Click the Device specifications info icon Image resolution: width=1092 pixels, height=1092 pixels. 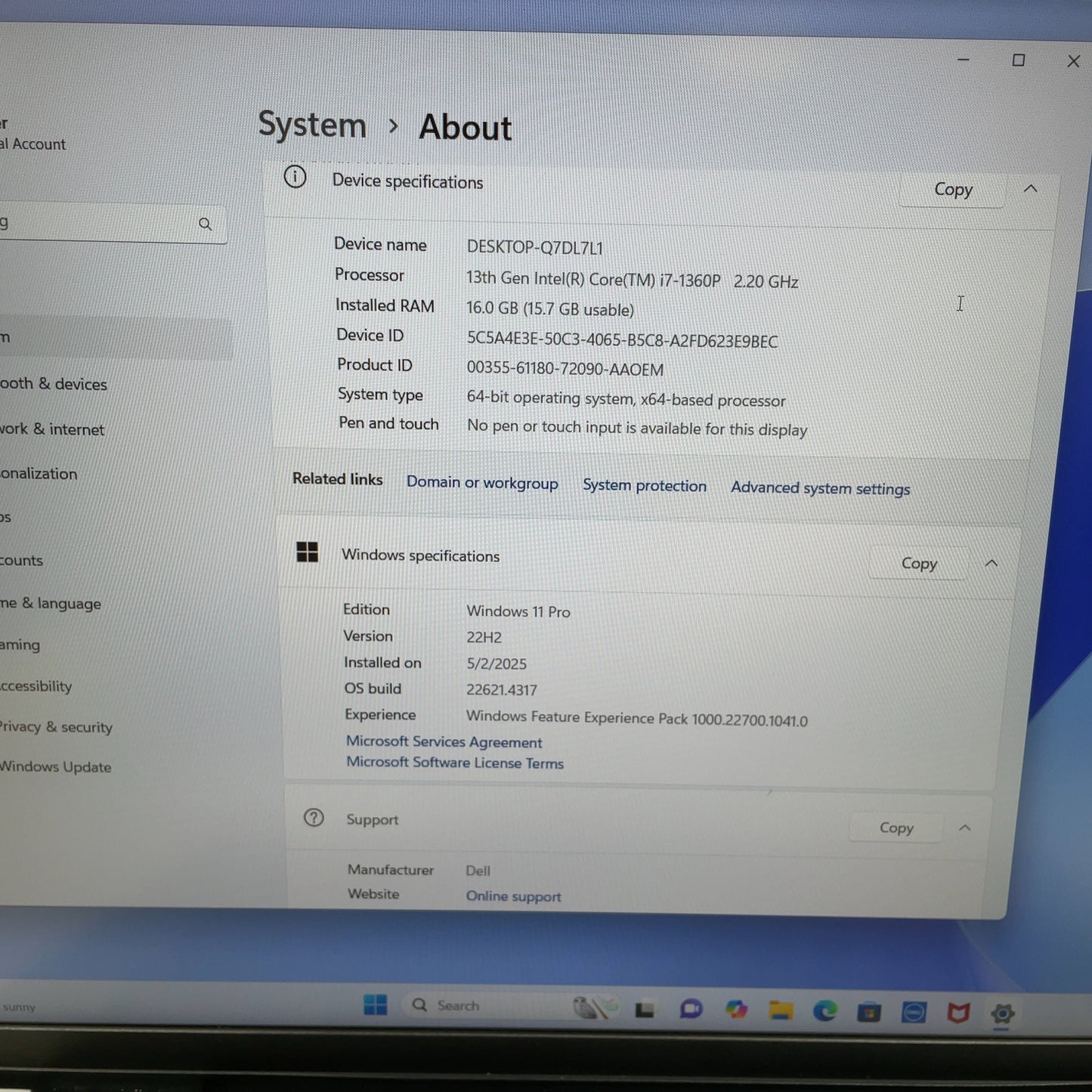(x=295, y=177)
